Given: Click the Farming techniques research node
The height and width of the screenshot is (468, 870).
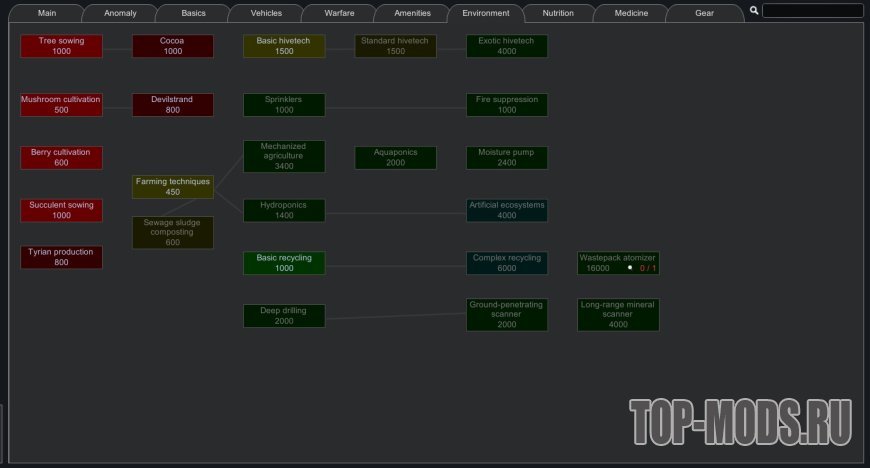Looking at the screenshot, I should point(173,187).
